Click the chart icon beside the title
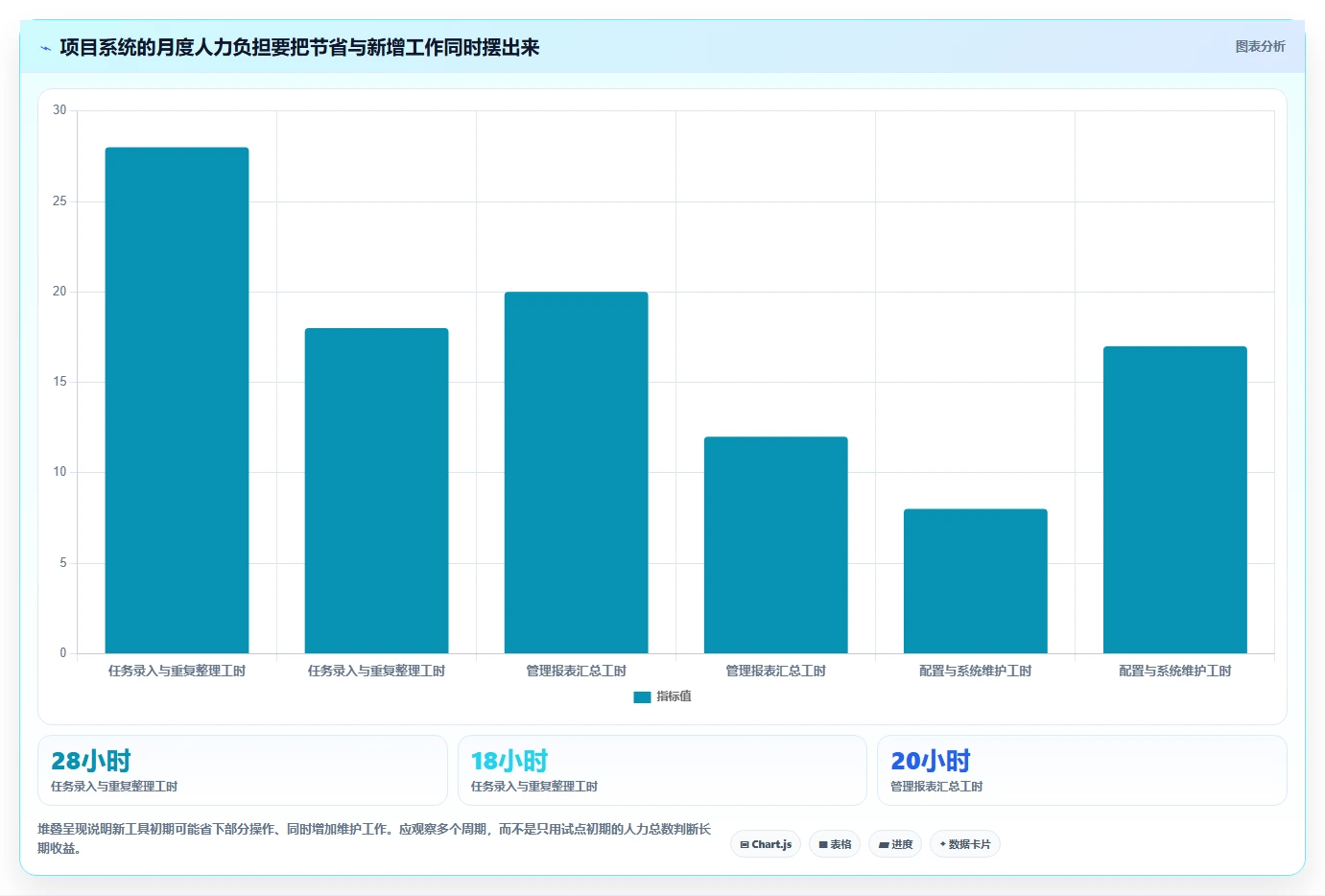Screen dimensions: 1325x896 pos(45,48)
